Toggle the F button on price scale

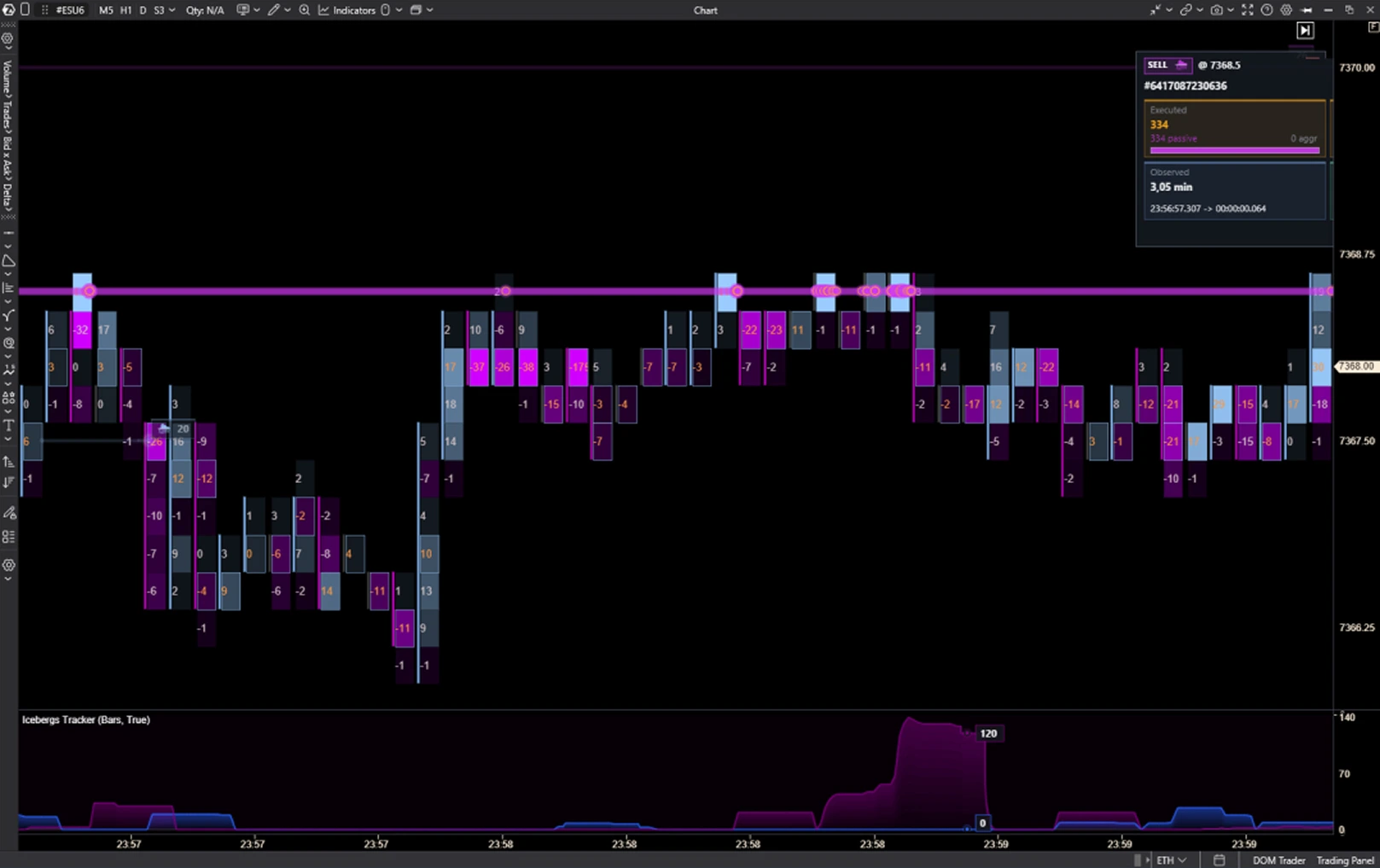tap(1373, 27)
